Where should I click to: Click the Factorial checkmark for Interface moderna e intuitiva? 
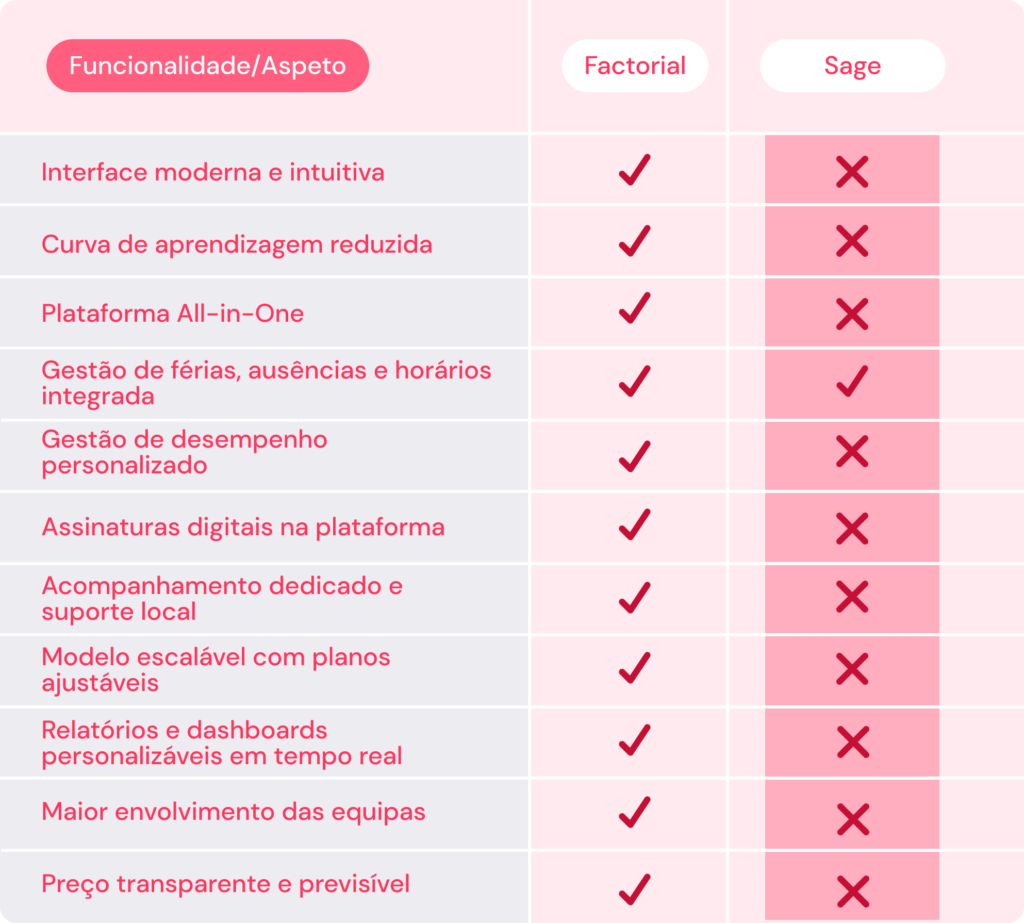click(635, 170)
